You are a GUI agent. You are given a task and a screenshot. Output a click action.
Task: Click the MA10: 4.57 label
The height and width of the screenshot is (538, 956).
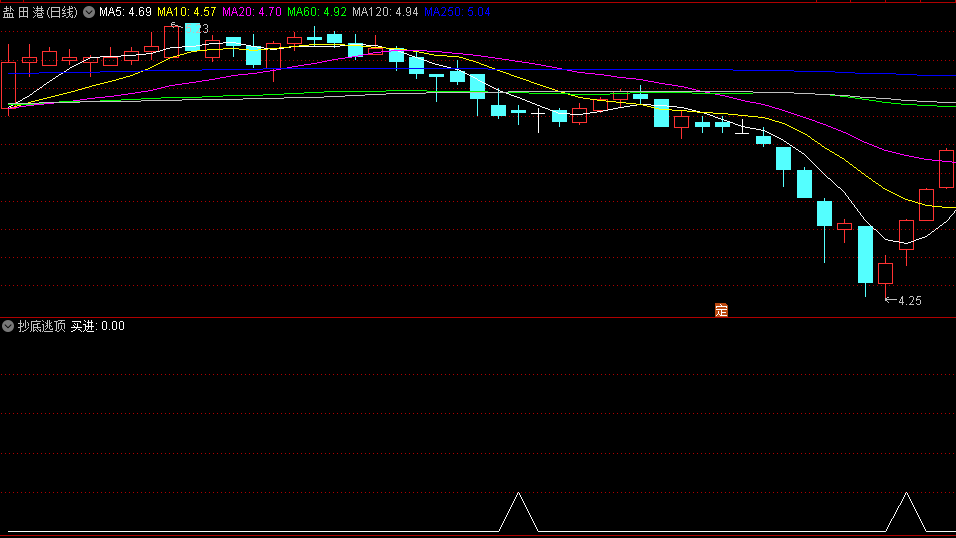coord(187,12)
